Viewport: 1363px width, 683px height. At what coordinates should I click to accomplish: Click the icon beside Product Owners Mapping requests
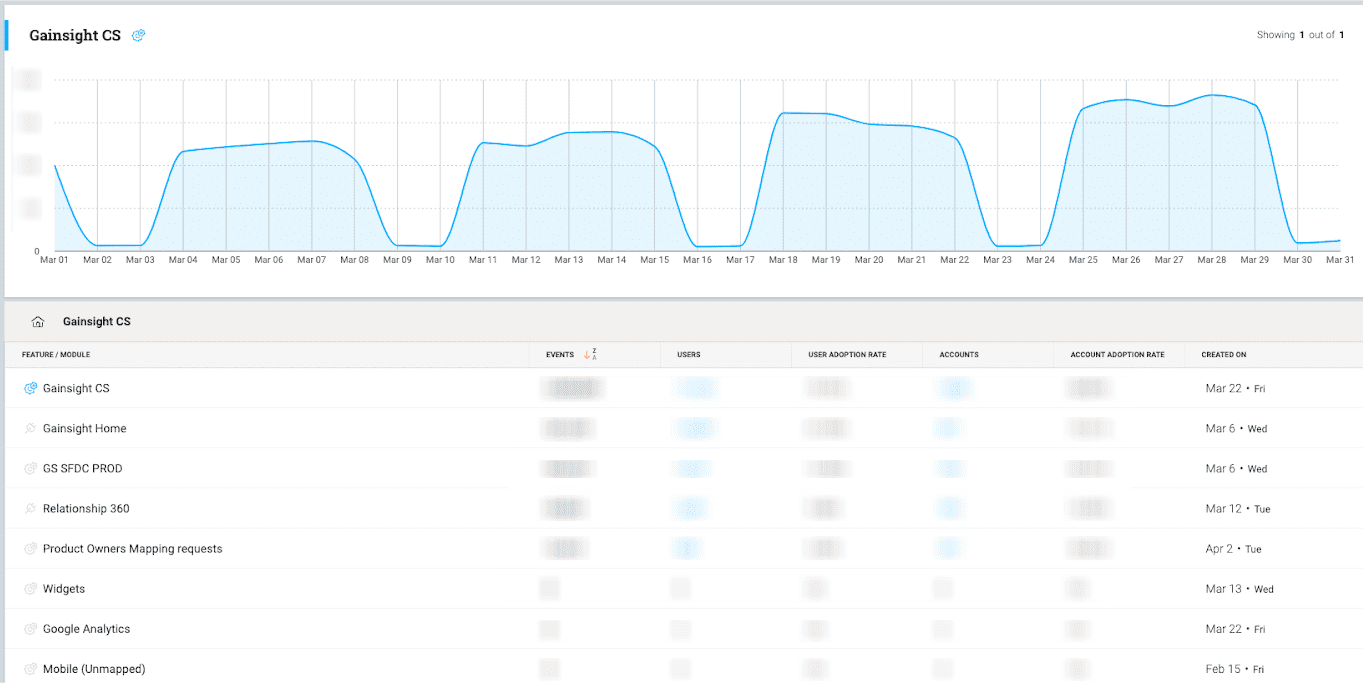pos(30,548)
